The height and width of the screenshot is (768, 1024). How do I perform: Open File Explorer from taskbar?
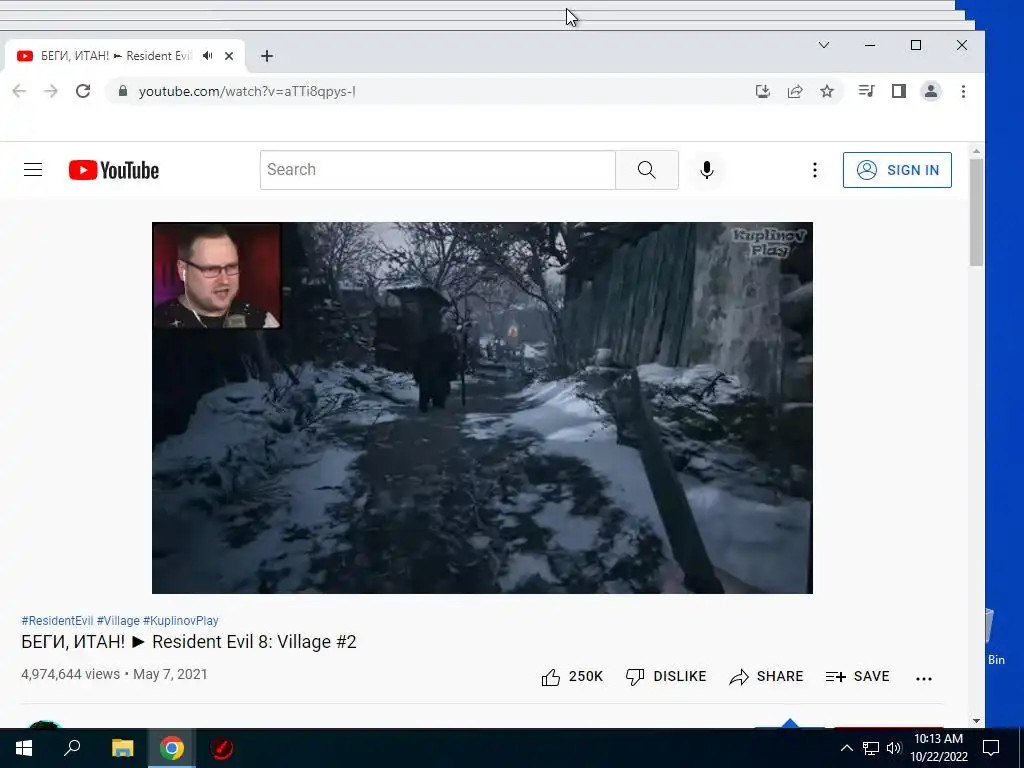coord(122,748)
